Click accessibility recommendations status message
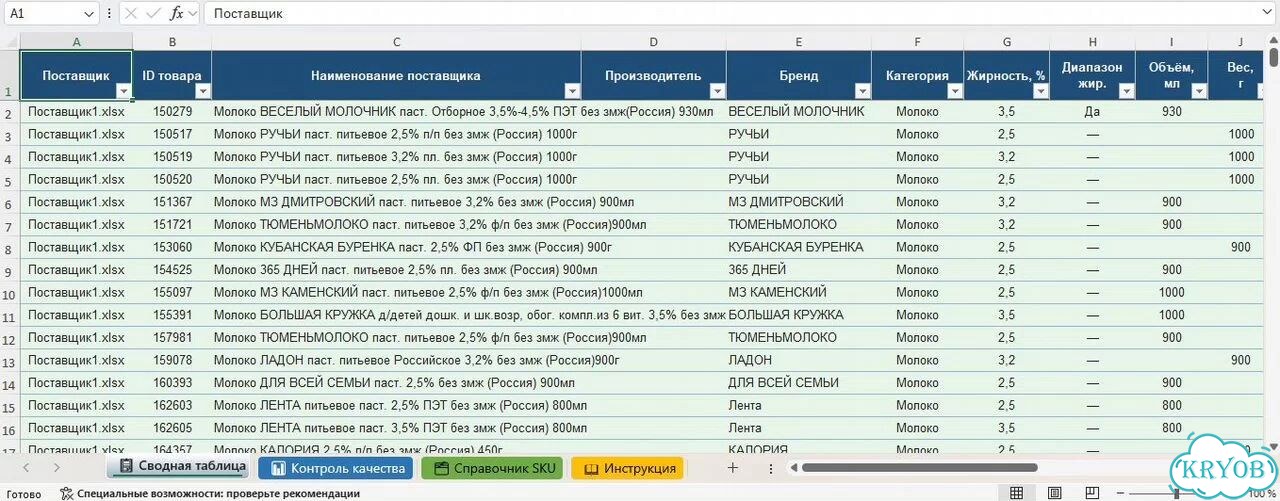The image size is (1280, 501). 218,493
